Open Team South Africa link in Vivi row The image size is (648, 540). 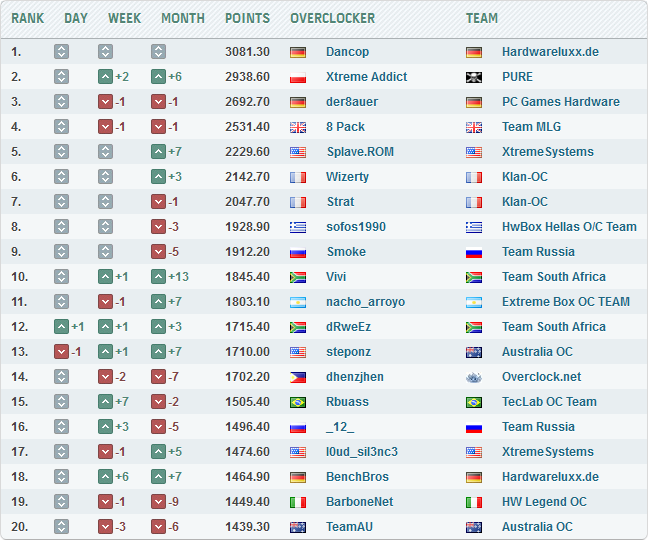pos(554,277)
